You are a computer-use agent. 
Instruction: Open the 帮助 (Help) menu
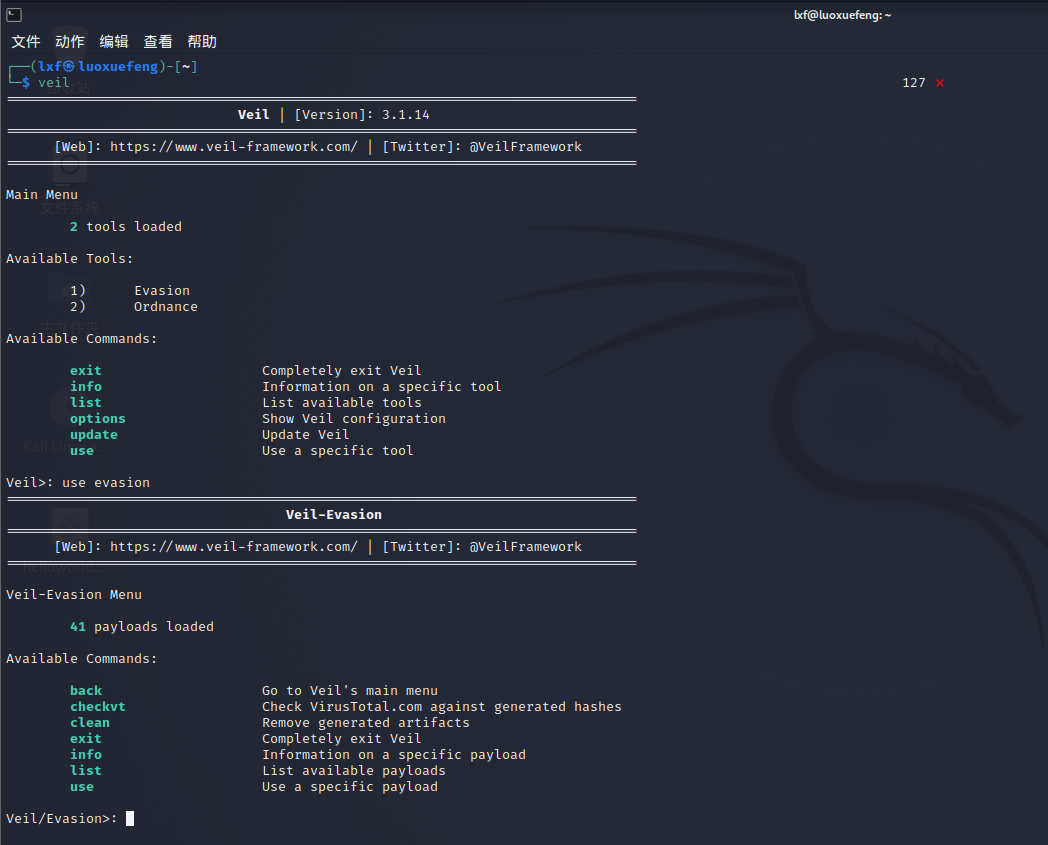tap(202, 41)
